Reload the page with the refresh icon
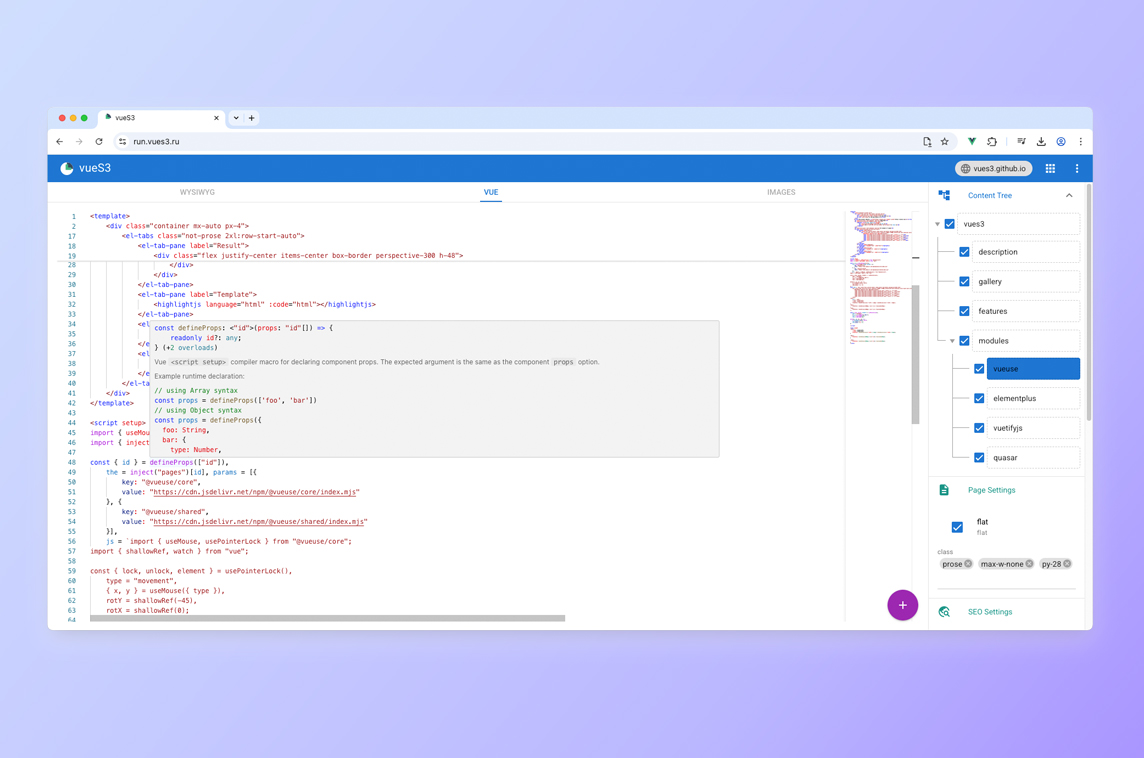Image resolution: width=1144 pixels, height=758 pixels. 99,142
